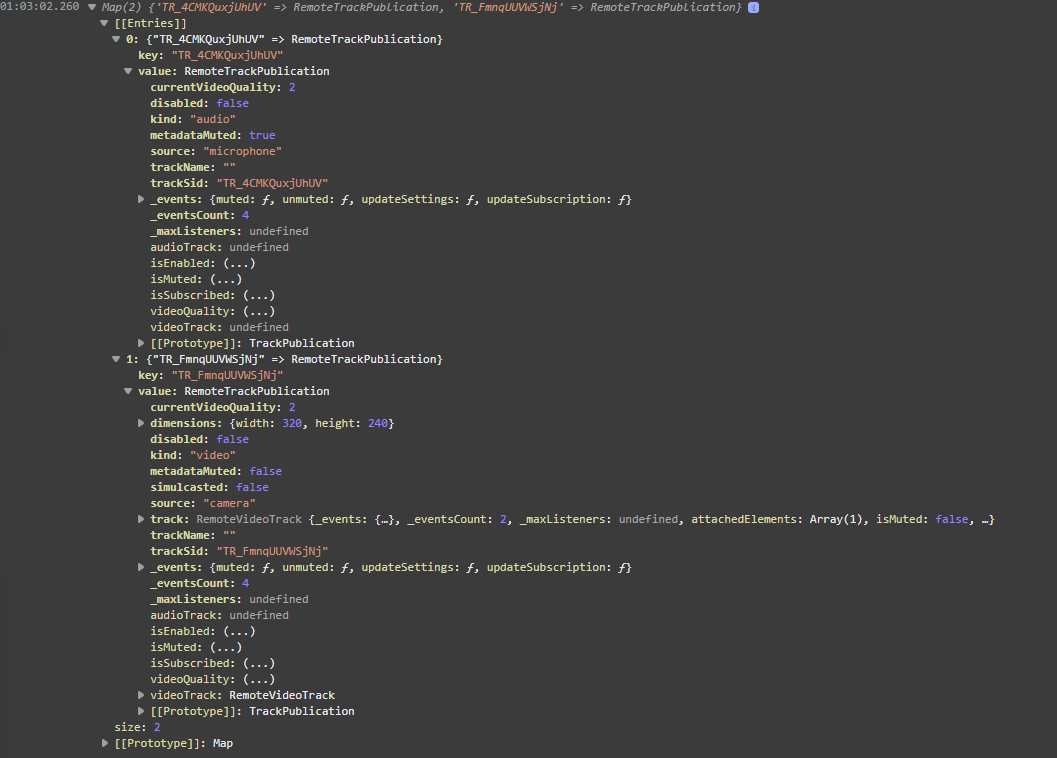
Task: Expand the videoTrack RemoteVideoTrack under entry 1
Action: pyautogui.click(x=140, y=695)
